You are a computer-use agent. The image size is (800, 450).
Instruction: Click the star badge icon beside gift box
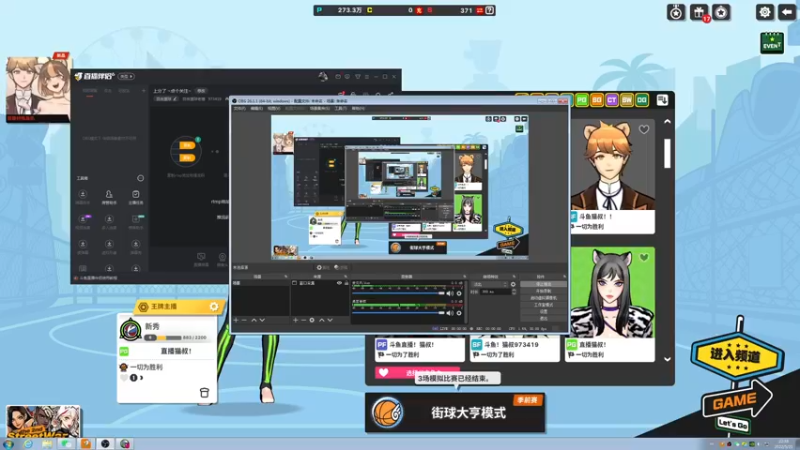tap(721, 12)
